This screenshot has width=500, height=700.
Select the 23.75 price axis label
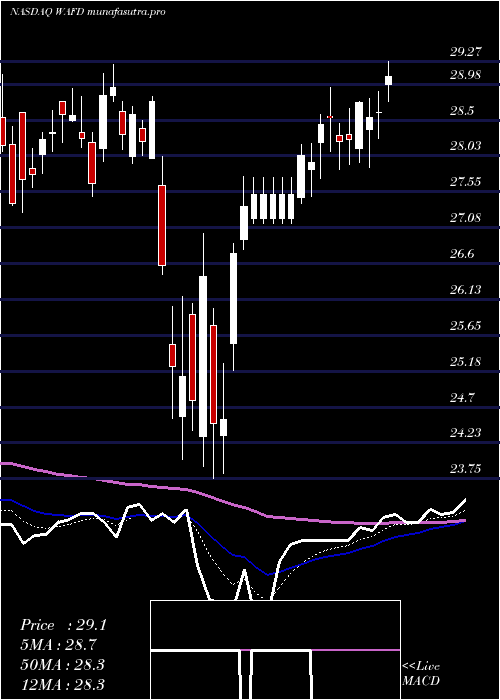[x=466, y=469]
